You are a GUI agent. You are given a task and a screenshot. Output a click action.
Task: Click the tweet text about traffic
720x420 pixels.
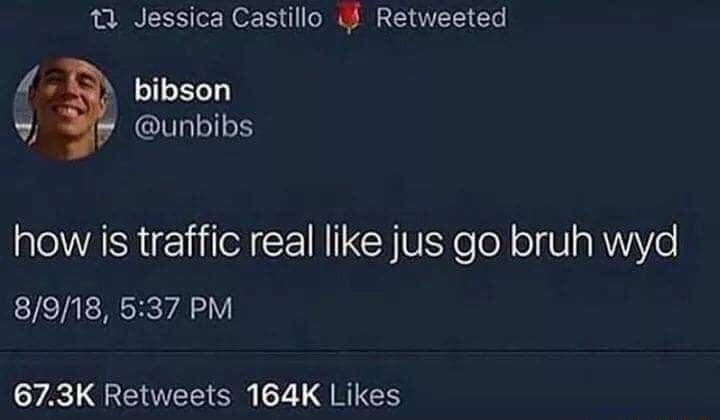(x=345, y=243)
